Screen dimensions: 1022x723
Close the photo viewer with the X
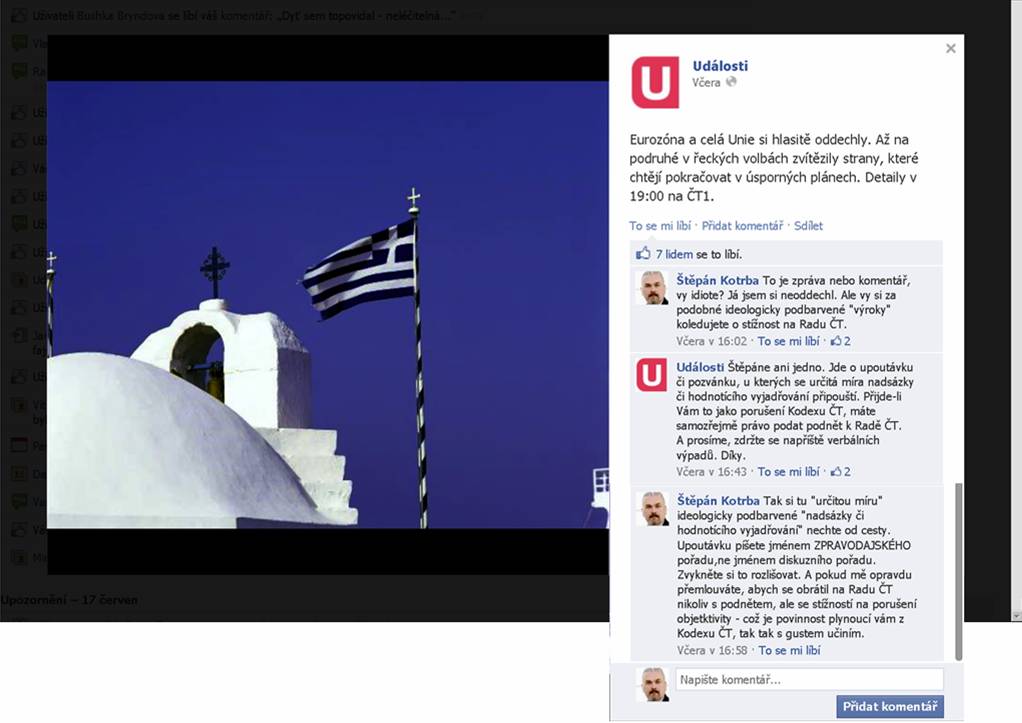pyautogui.click(x=950, y=48)
